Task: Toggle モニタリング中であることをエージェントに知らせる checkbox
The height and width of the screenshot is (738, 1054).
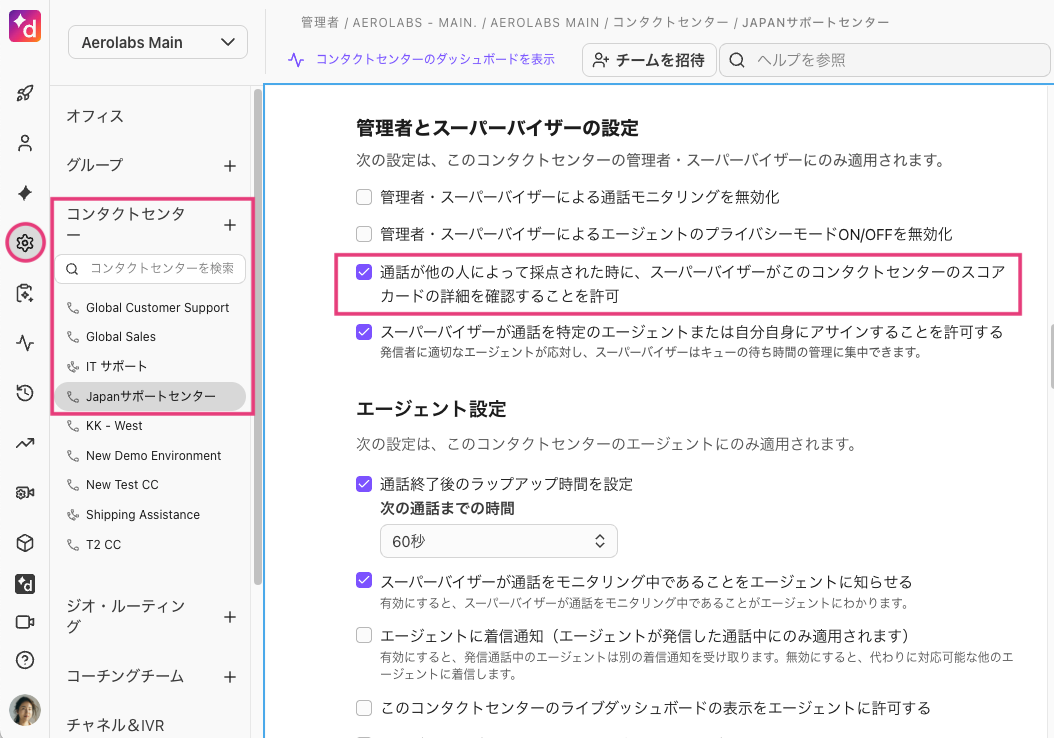Action: pos(364,581)
